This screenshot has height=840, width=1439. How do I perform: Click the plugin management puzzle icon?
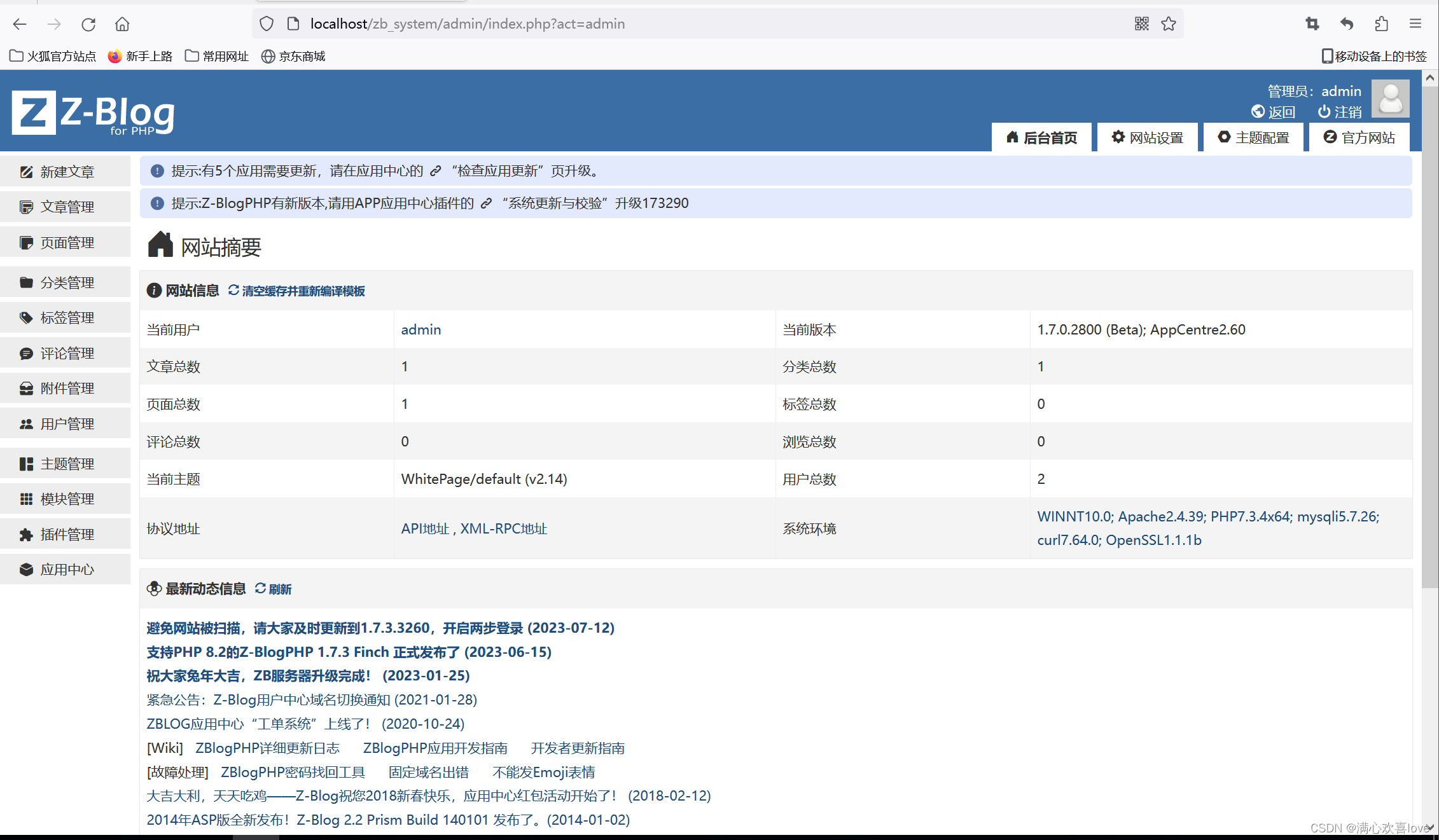coord(26,535)
